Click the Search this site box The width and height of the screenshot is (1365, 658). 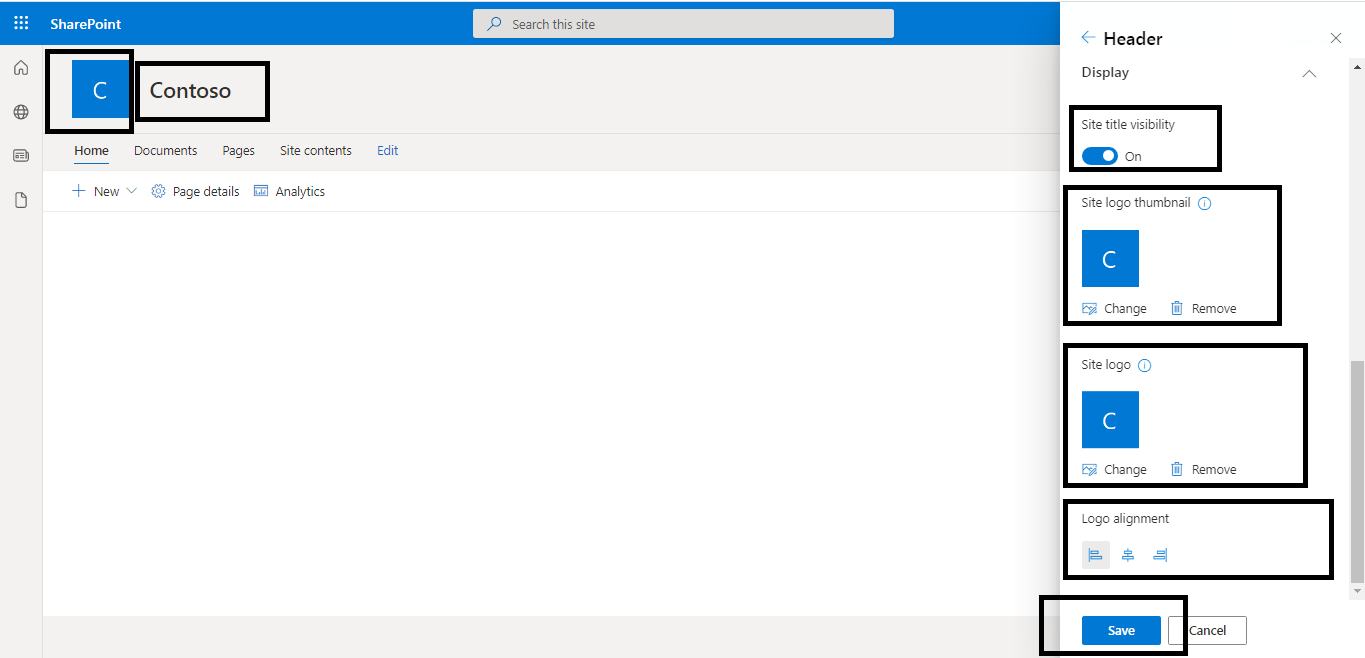683,24
